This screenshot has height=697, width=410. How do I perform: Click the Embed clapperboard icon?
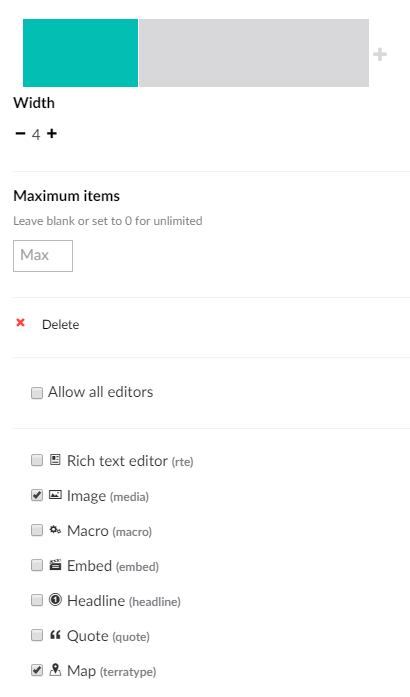55,565
